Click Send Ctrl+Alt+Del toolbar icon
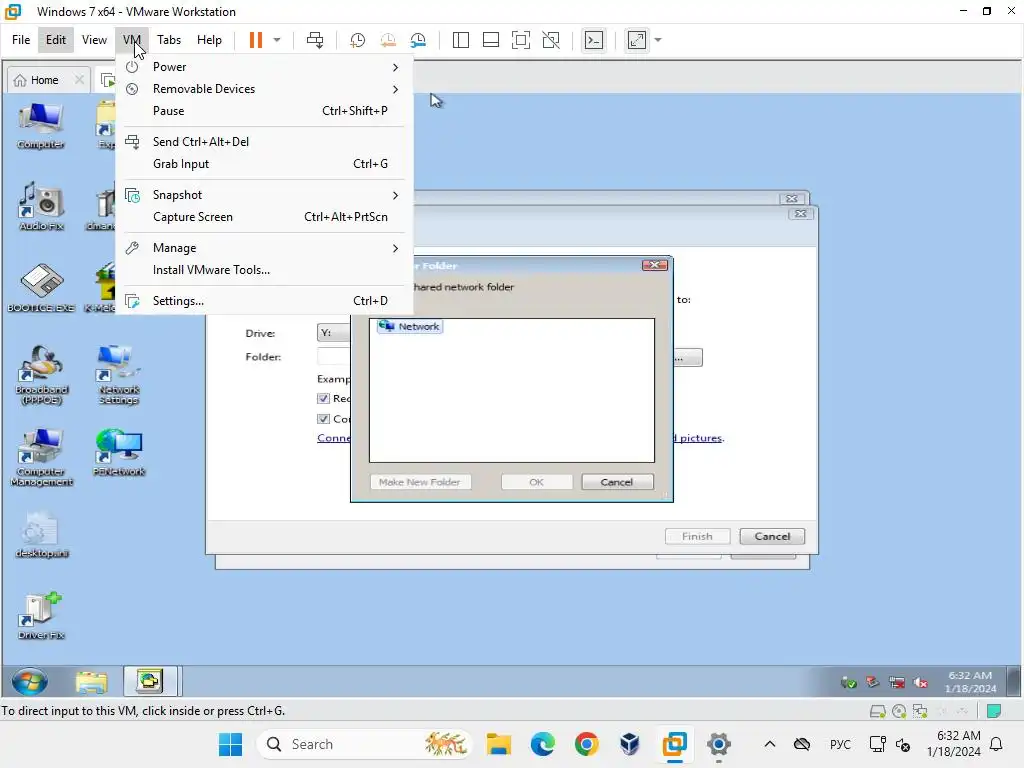 pyautogui.click(x=315, y=40)
